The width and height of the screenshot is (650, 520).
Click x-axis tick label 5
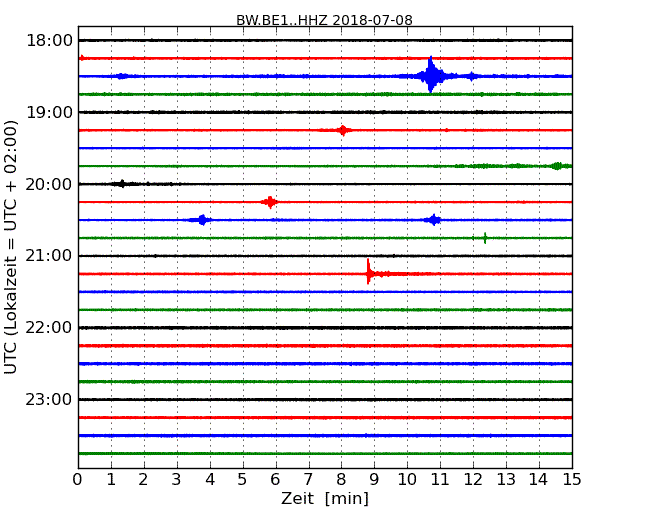(x=243, y=480)
